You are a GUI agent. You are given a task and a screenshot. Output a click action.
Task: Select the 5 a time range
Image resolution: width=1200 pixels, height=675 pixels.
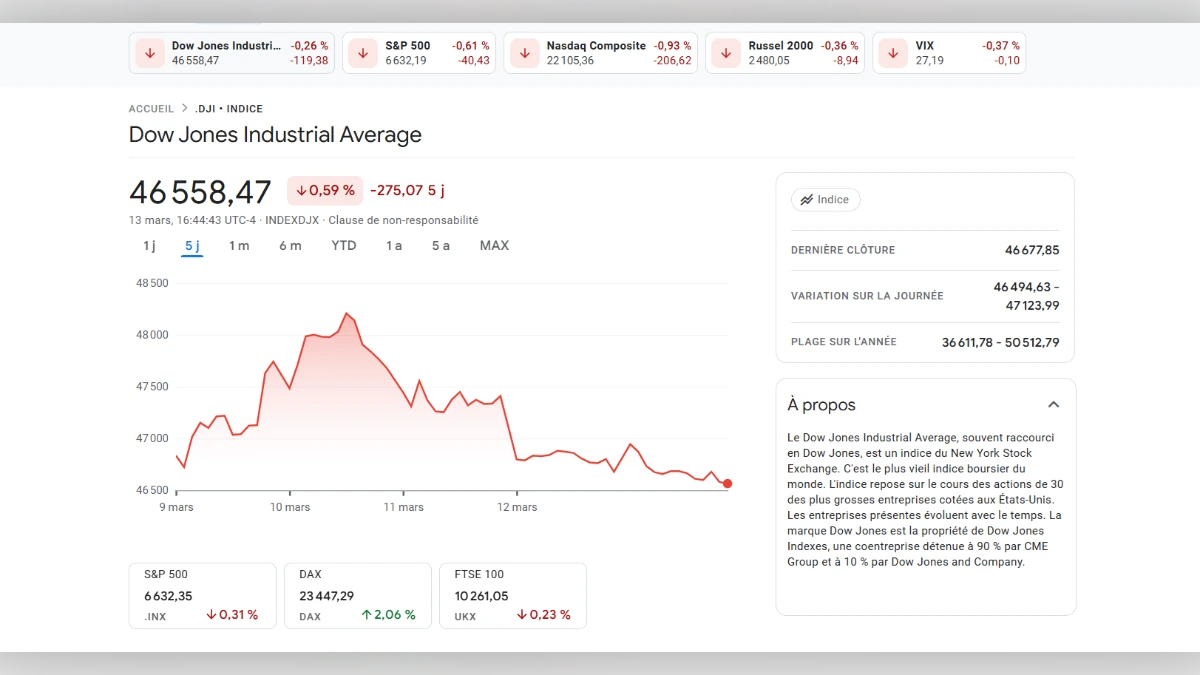tap(441, 246)
